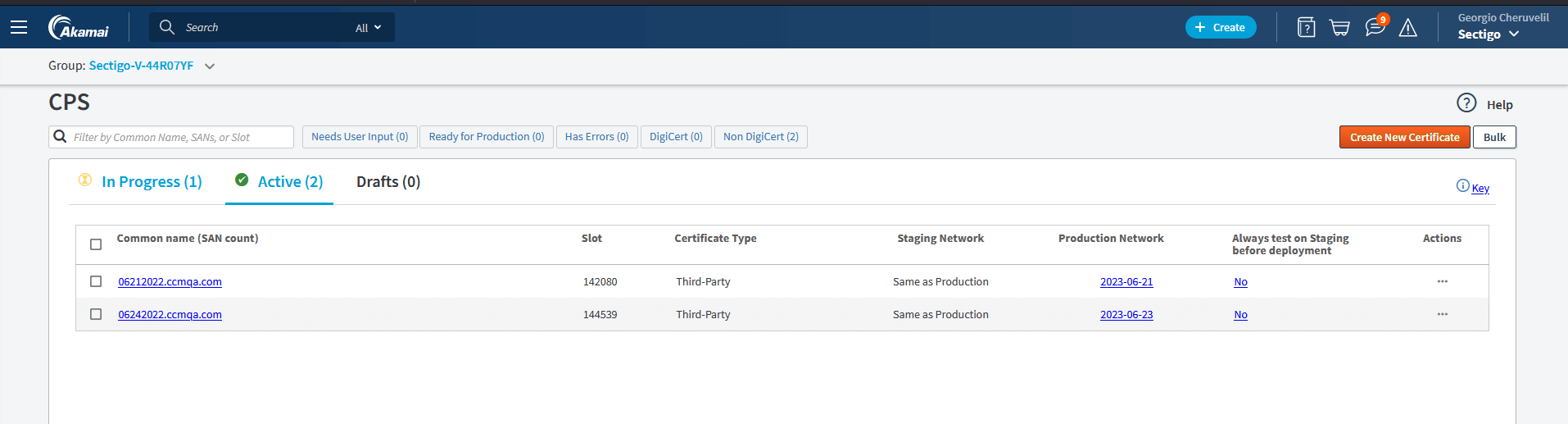Open the shopping cart icon
1568x424 pixels.
(1339, 28)
